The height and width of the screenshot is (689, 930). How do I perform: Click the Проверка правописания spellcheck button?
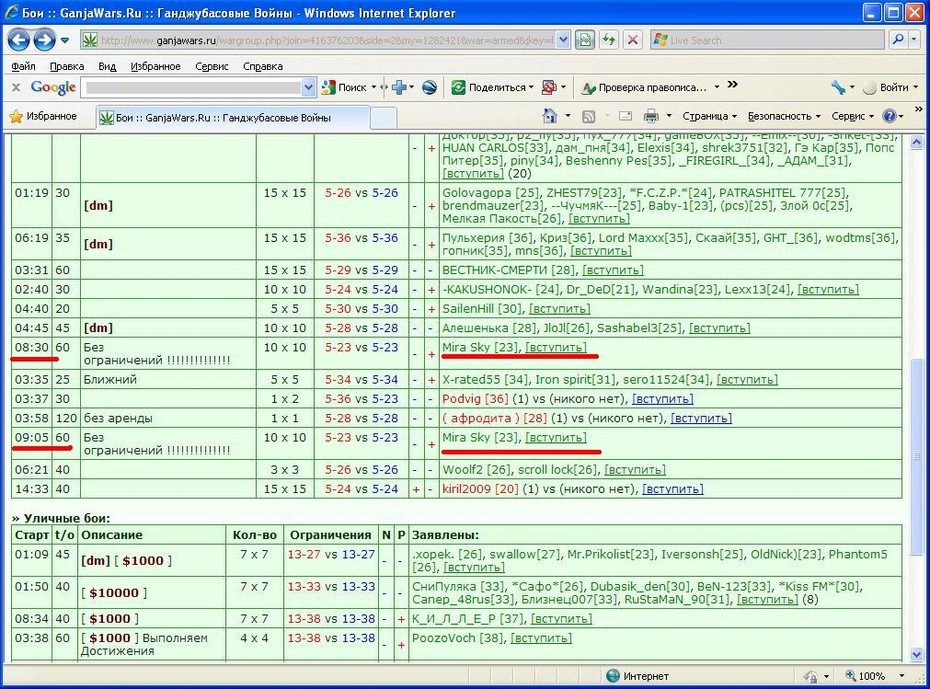pos(645,88)
